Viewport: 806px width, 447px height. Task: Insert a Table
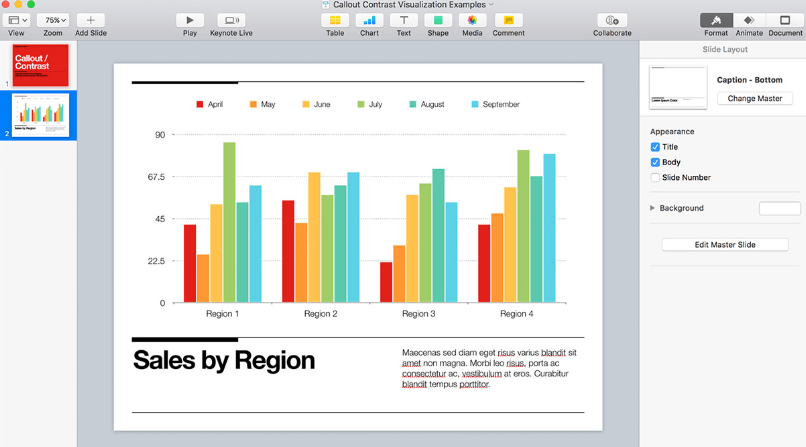(335, 20)
